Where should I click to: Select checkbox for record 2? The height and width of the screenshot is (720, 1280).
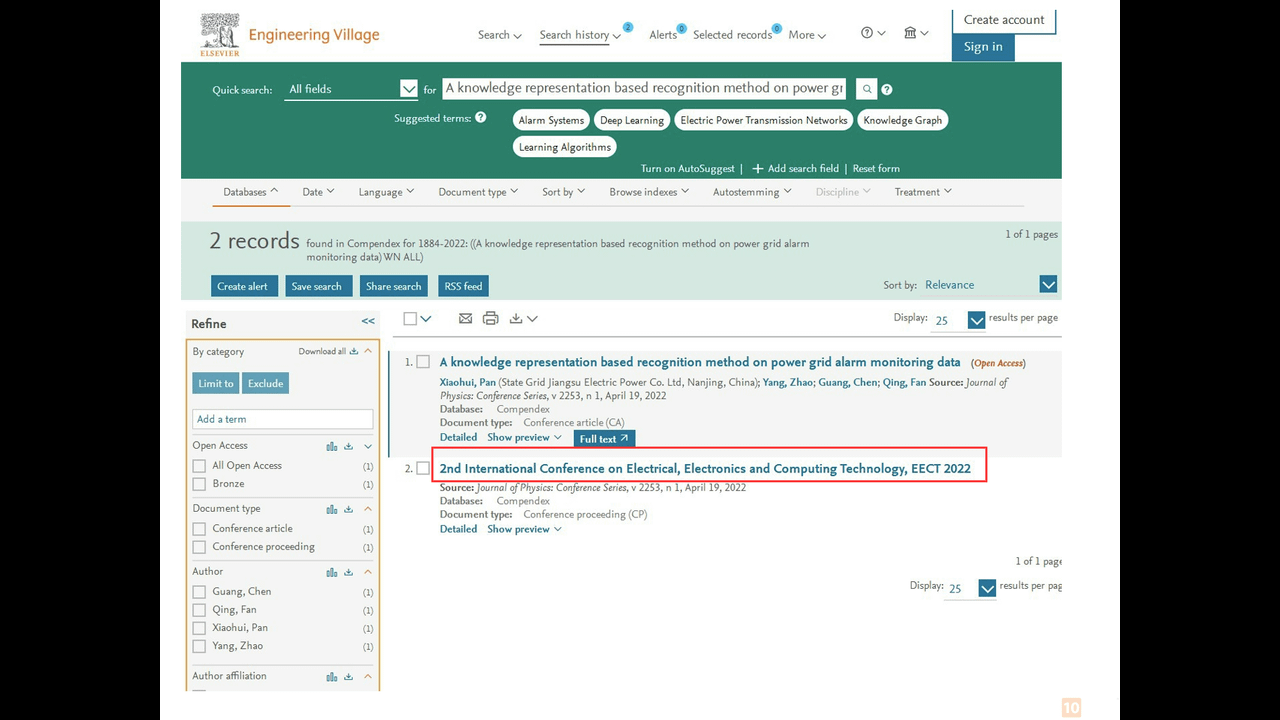[x=423, y=468]
